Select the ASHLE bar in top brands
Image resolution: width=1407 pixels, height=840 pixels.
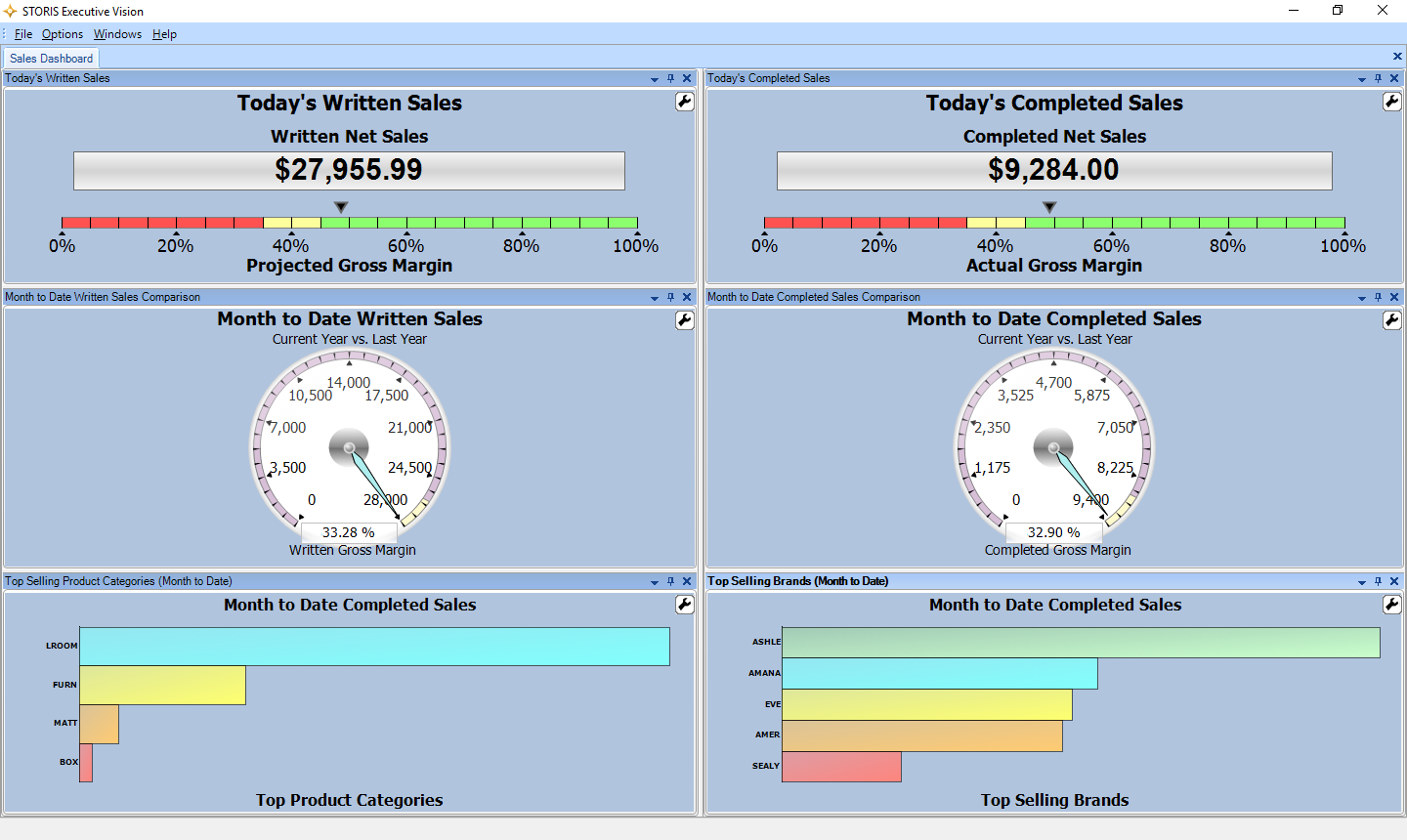point(1081,643)
